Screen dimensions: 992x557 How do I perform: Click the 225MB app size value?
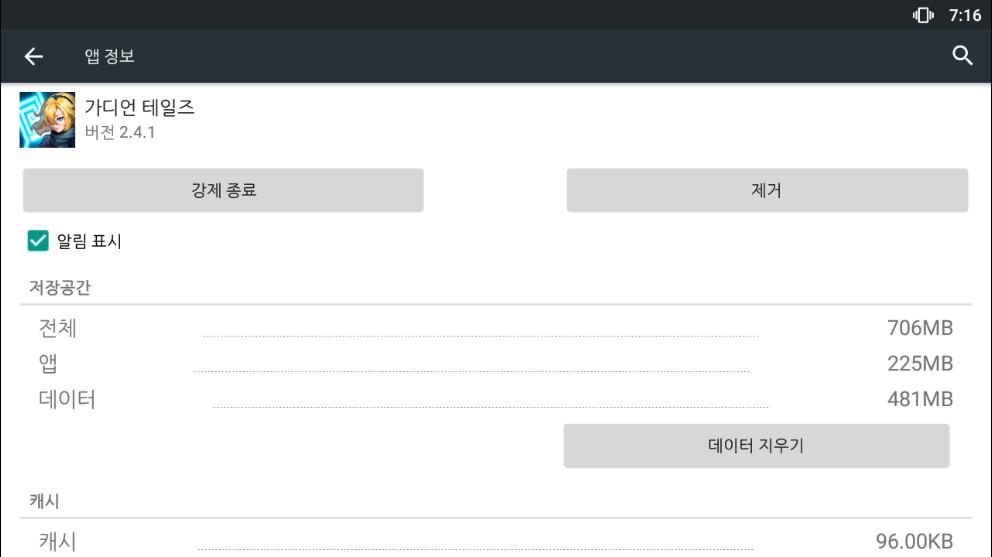coord(919,363)
